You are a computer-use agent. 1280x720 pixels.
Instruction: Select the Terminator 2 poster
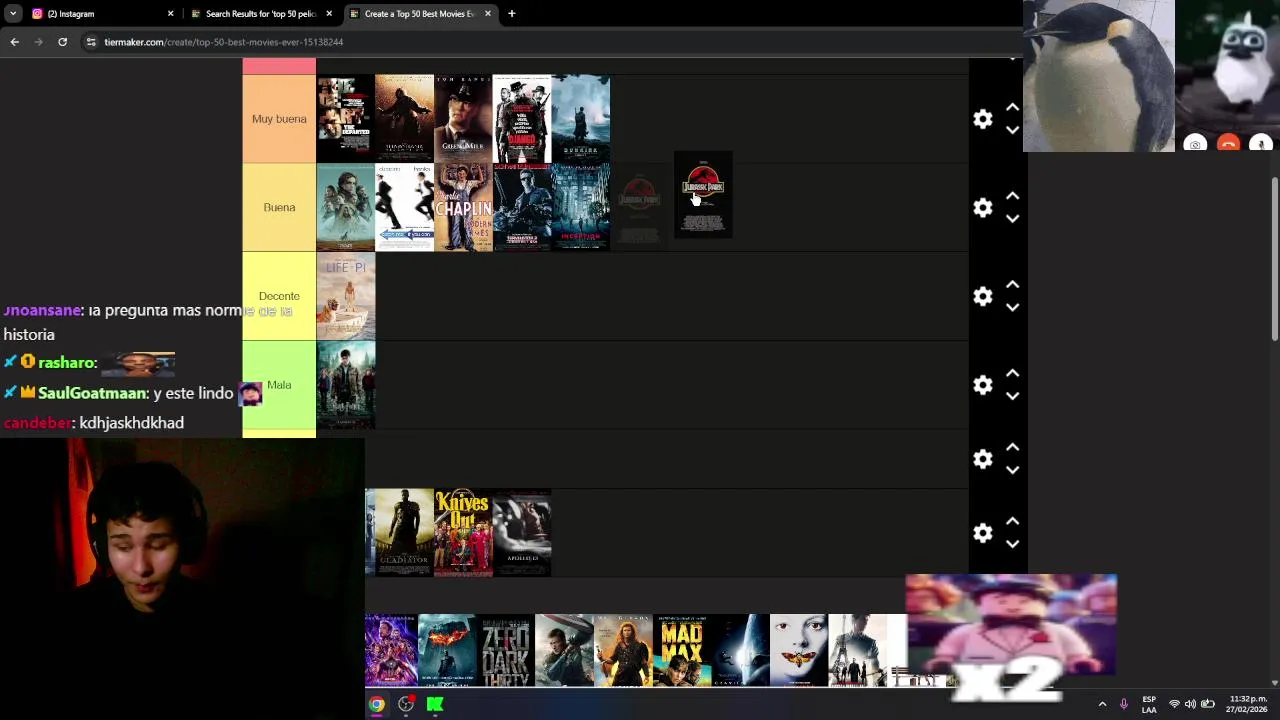(x=522, y=207)
